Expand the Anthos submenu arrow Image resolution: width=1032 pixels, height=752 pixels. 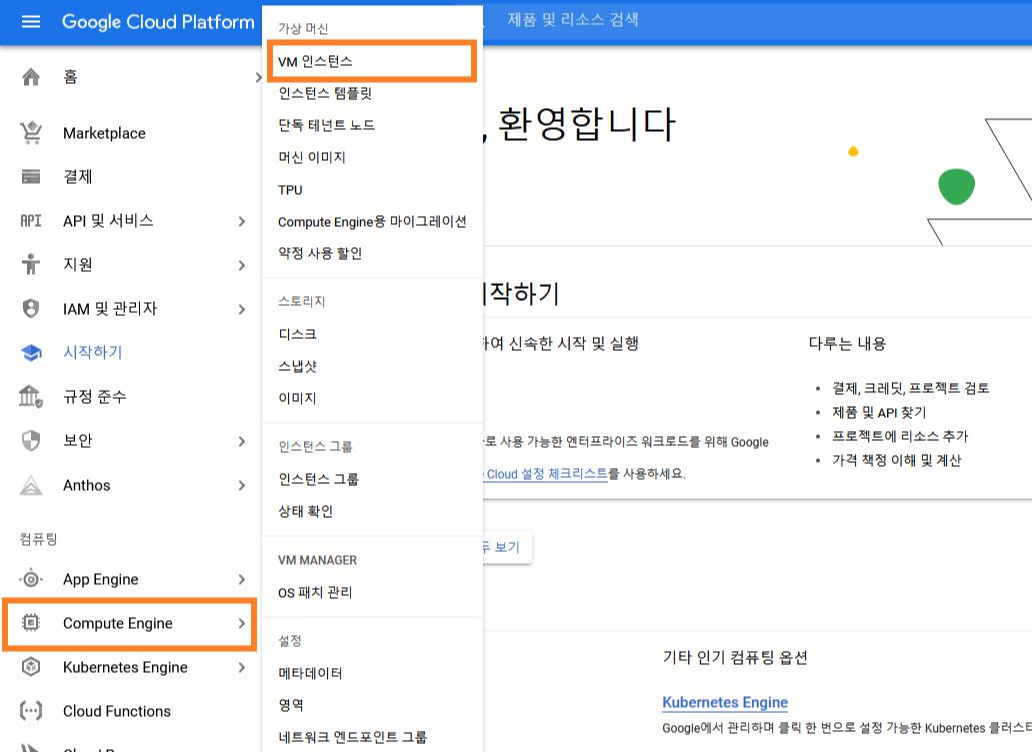[x=242, y=486]
